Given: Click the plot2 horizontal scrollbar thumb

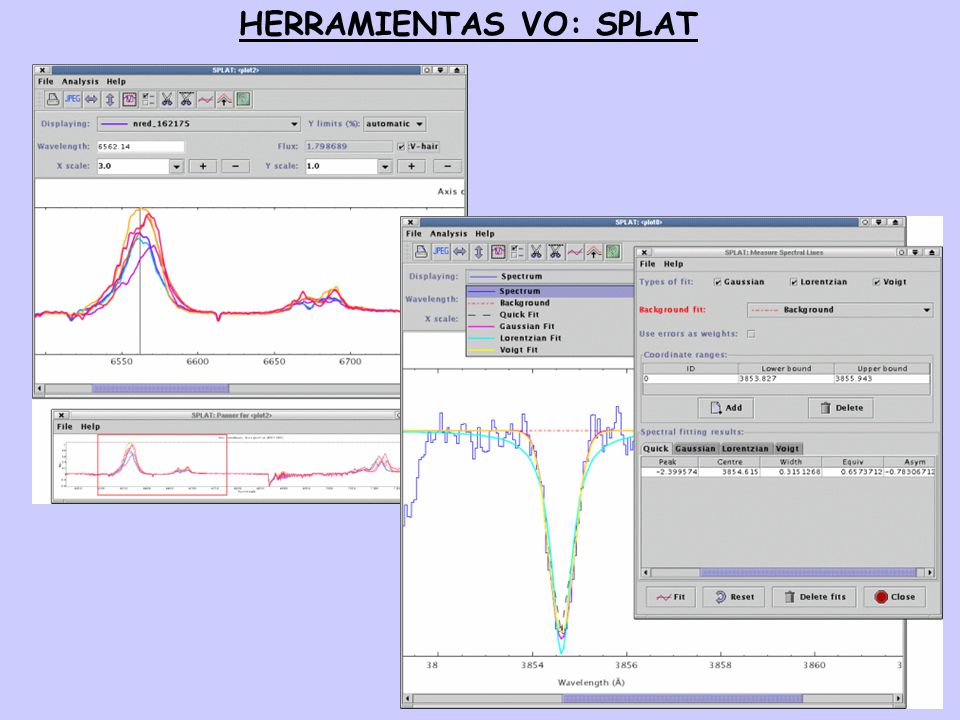Looking at the screenshot, I should click(x=160, y=388).
